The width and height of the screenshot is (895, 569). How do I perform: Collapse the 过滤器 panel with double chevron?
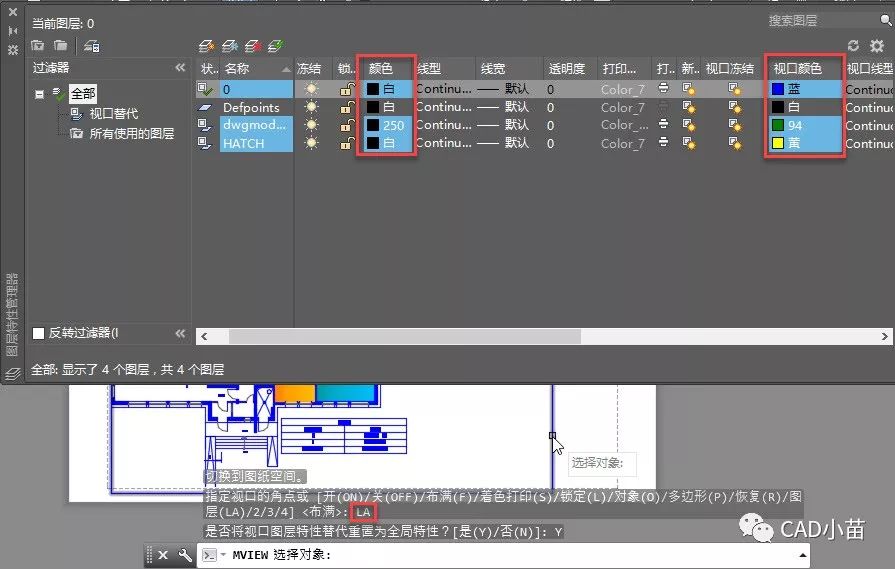tap(180, 68)
